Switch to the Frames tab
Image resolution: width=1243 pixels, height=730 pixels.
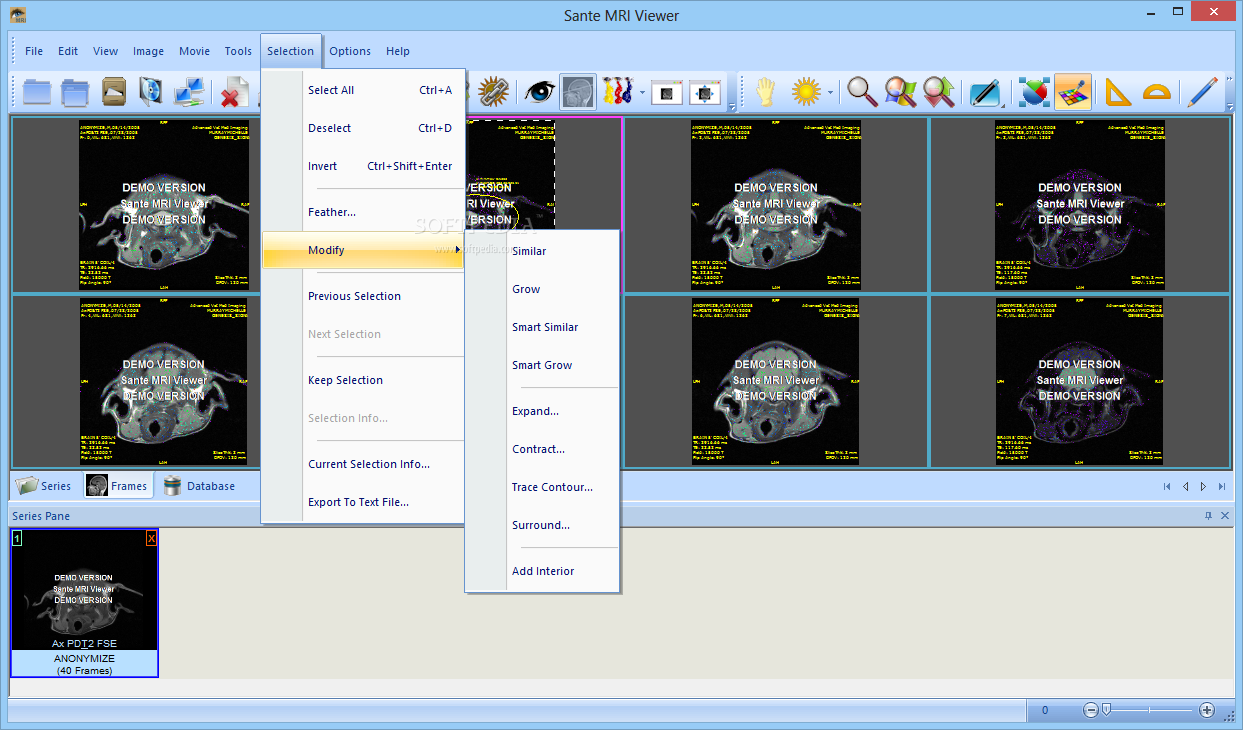click(x=117, y=486)
